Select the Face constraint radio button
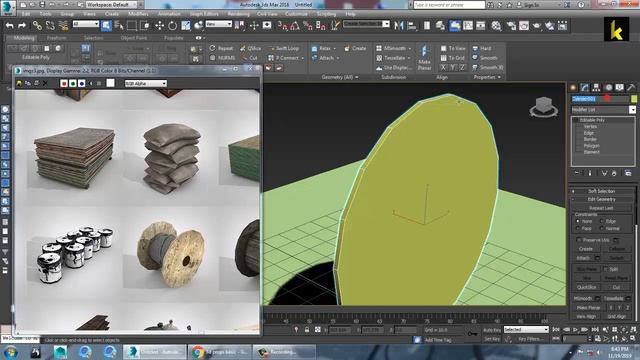This screenshot has width=640, height=360. pyautogui.click(x=578, y=229)
